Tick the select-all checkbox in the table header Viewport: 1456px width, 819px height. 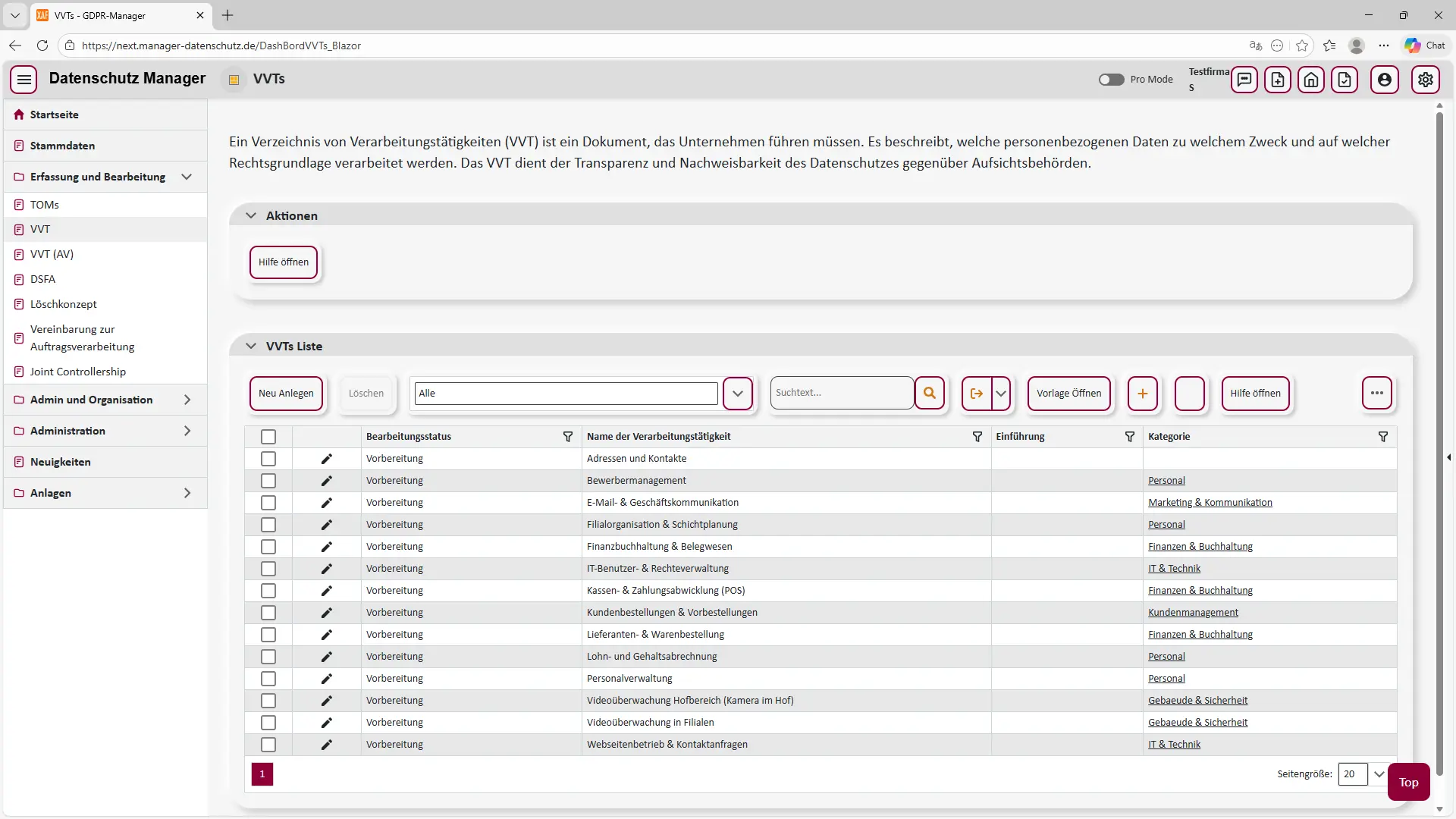tap(268, 437)
